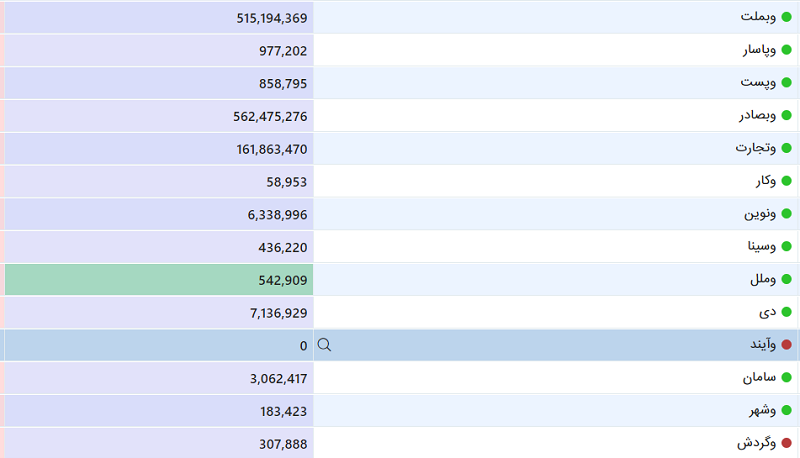Click the volume value 977,202
800x458 pixels.
point(283,51)
